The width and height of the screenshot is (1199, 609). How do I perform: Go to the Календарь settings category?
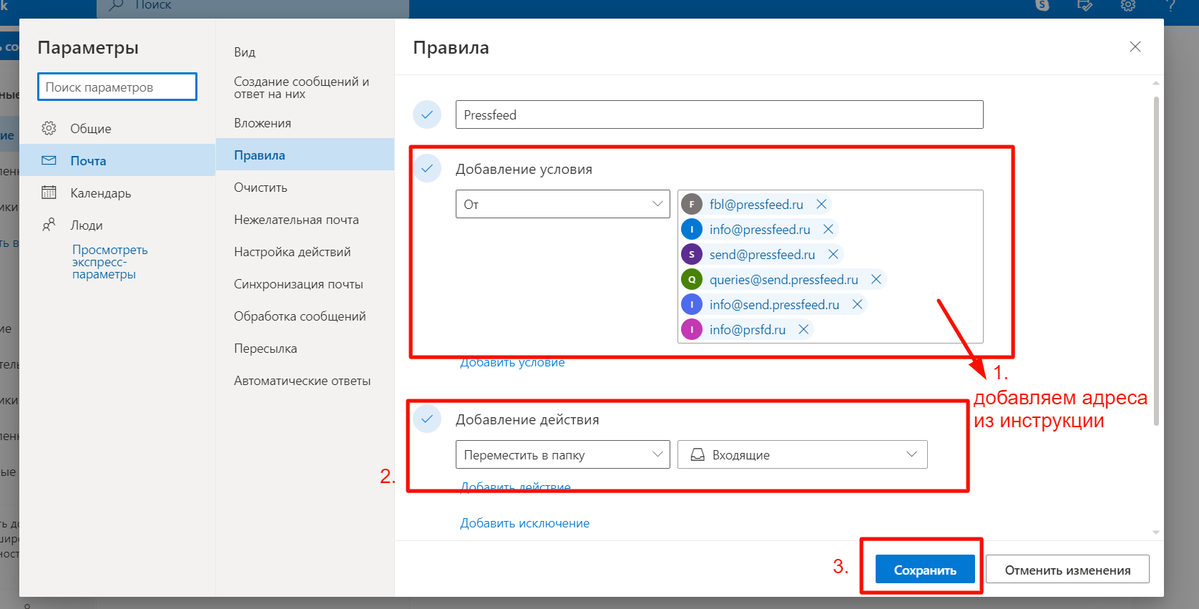tap(117, 193)
